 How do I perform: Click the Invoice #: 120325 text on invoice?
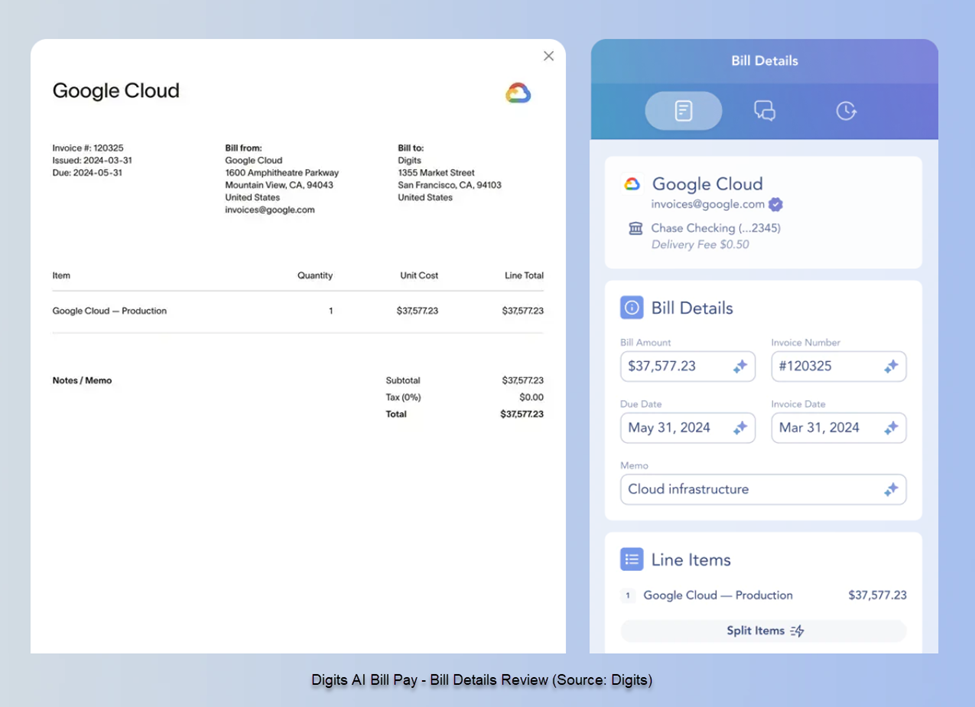88,148
